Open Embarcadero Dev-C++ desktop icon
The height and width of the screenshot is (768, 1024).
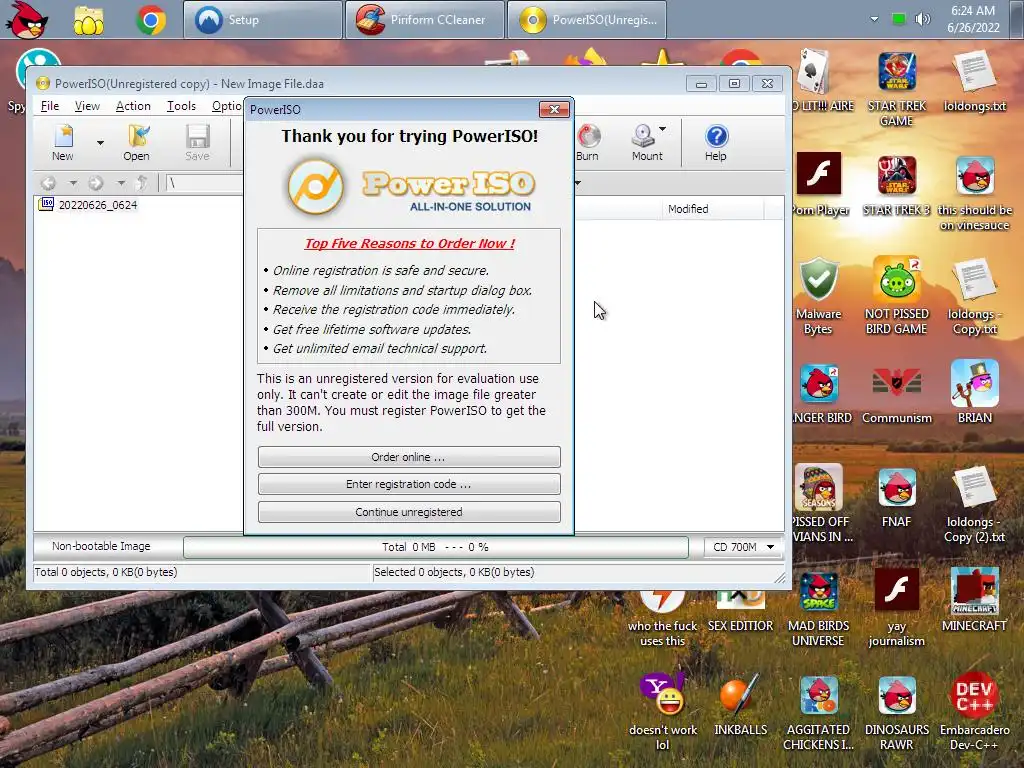(974, 712)
